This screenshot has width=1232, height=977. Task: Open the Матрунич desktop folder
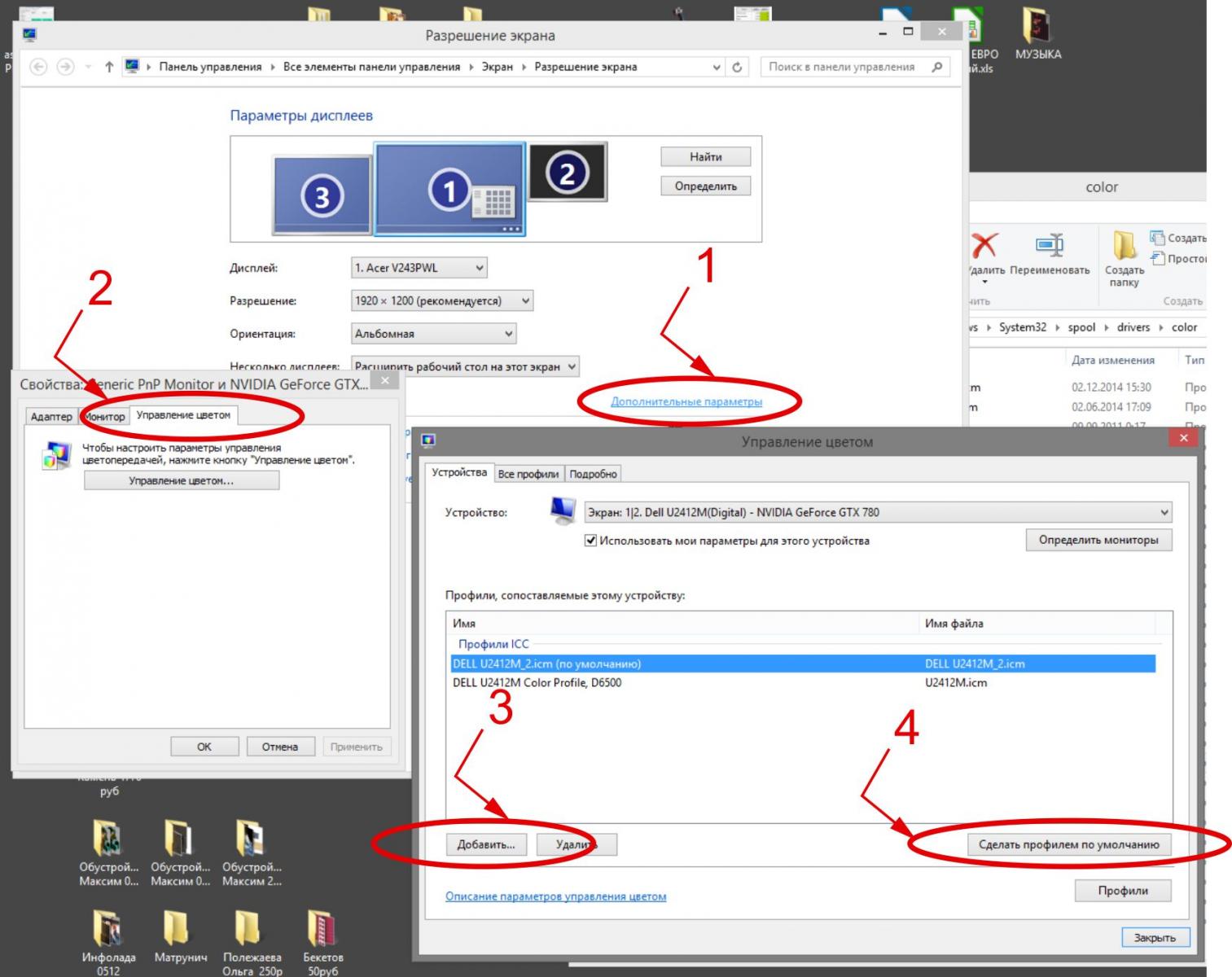point(180,936)
